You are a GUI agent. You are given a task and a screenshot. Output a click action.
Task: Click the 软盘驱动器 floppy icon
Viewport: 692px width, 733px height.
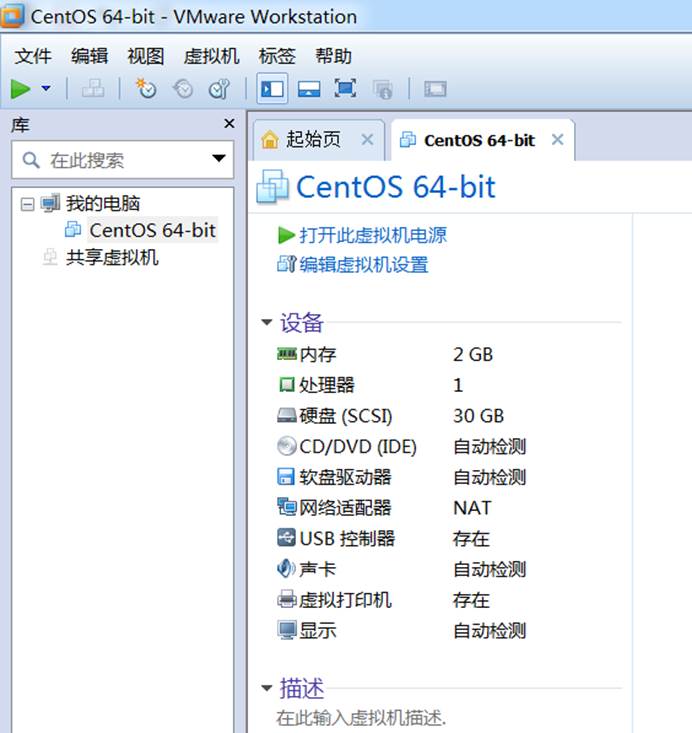286,477
